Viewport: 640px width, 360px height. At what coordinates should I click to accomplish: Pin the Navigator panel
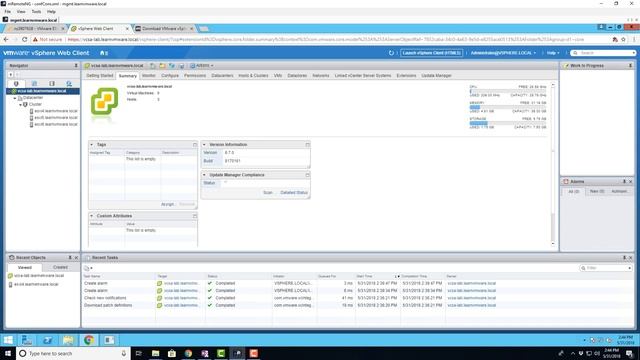tap(76, 66)
